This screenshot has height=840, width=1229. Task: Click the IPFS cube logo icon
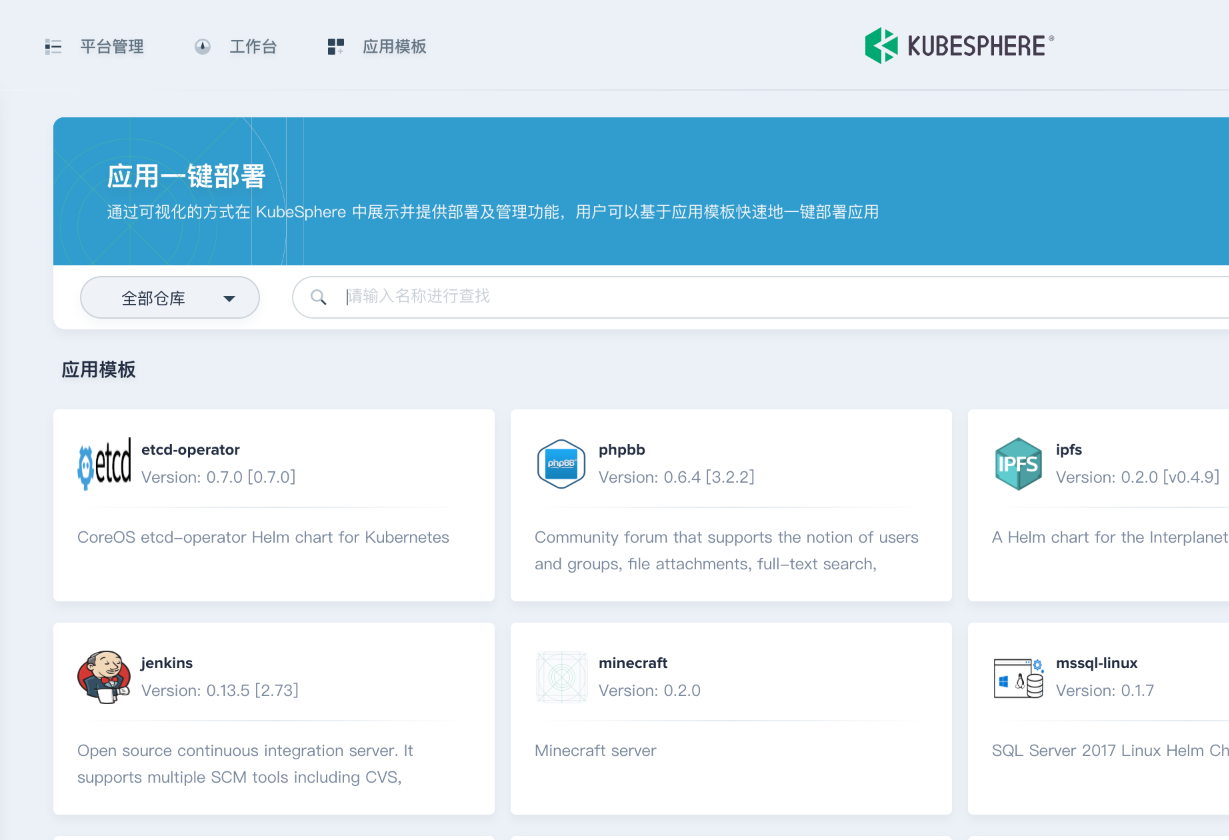[1018, 464]
